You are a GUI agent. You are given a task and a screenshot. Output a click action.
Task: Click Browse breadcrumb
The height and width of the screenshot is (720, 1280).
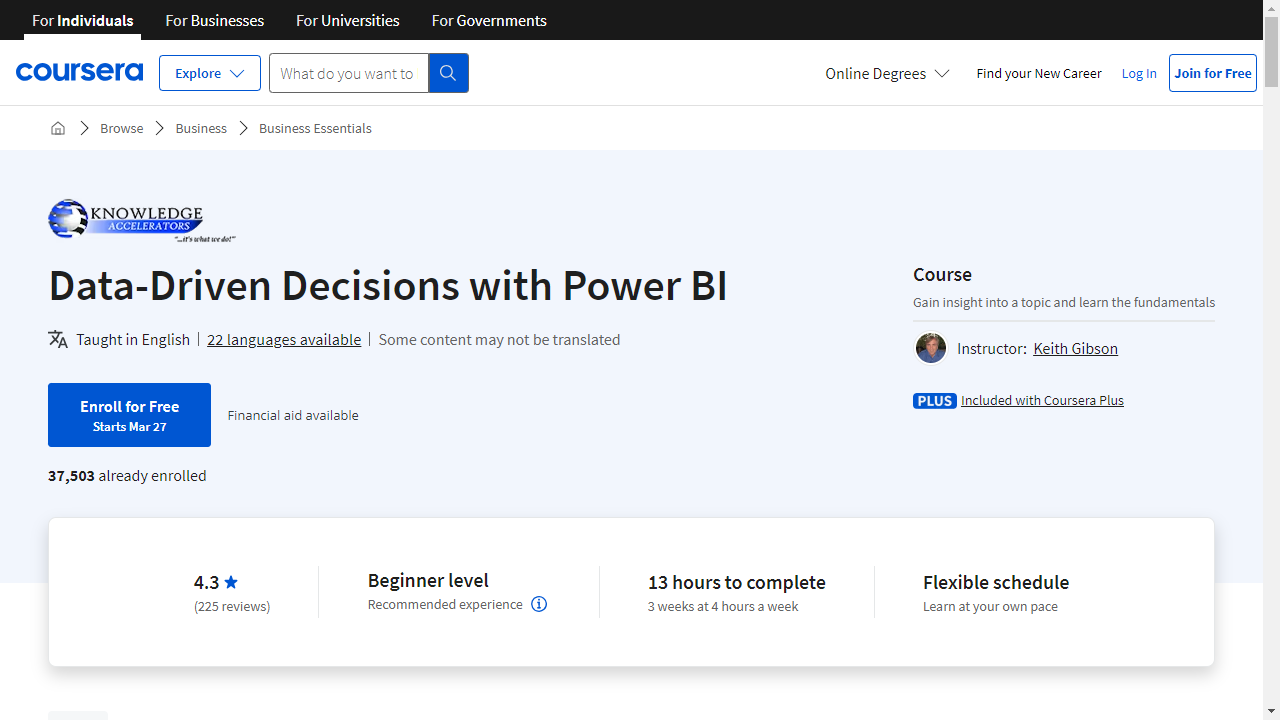click(121, 128)
